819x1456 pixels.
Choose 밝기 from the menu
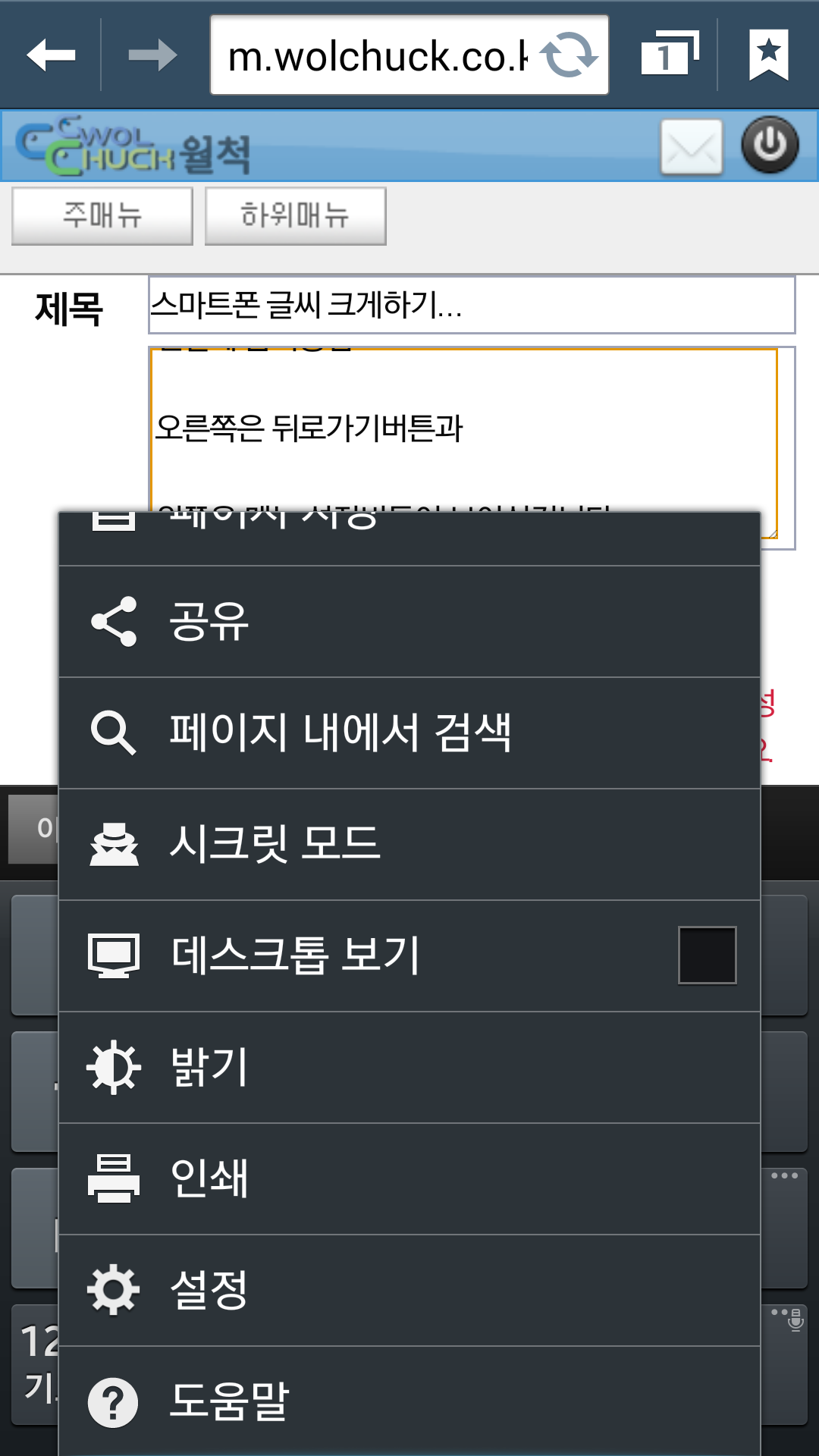click(x=409, y=1068)
